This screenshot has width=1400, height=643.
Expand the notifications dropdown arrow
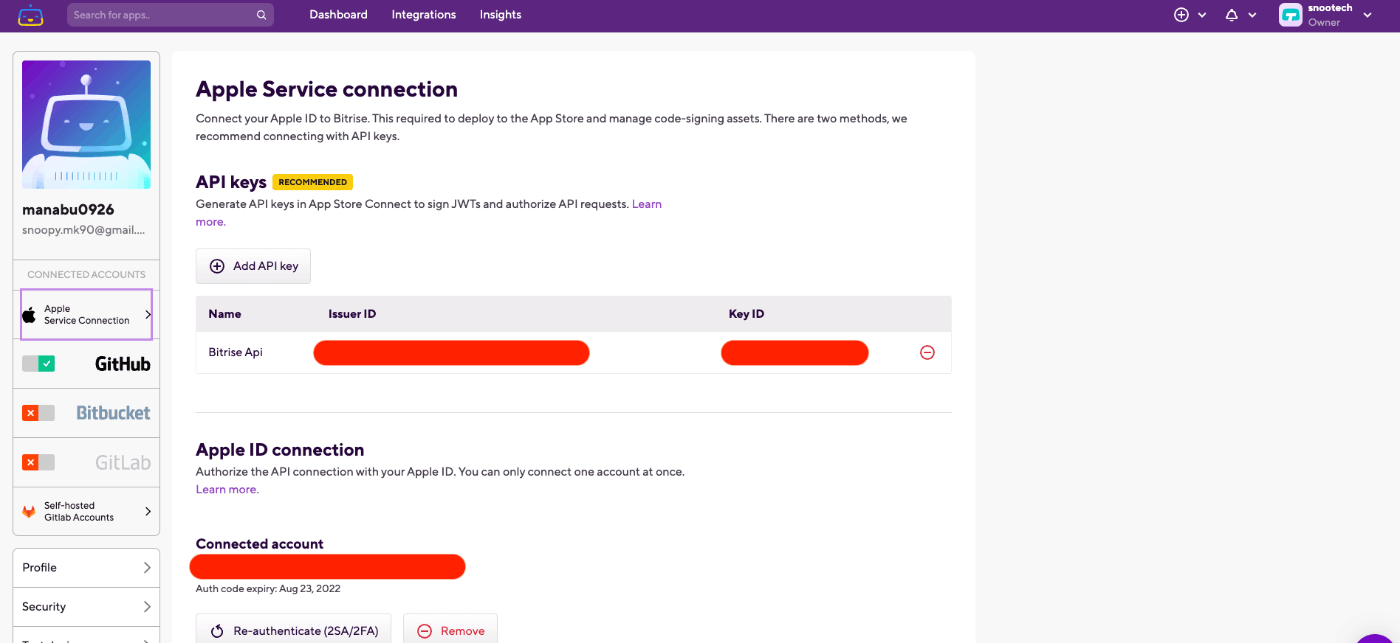click(1252, 15)
